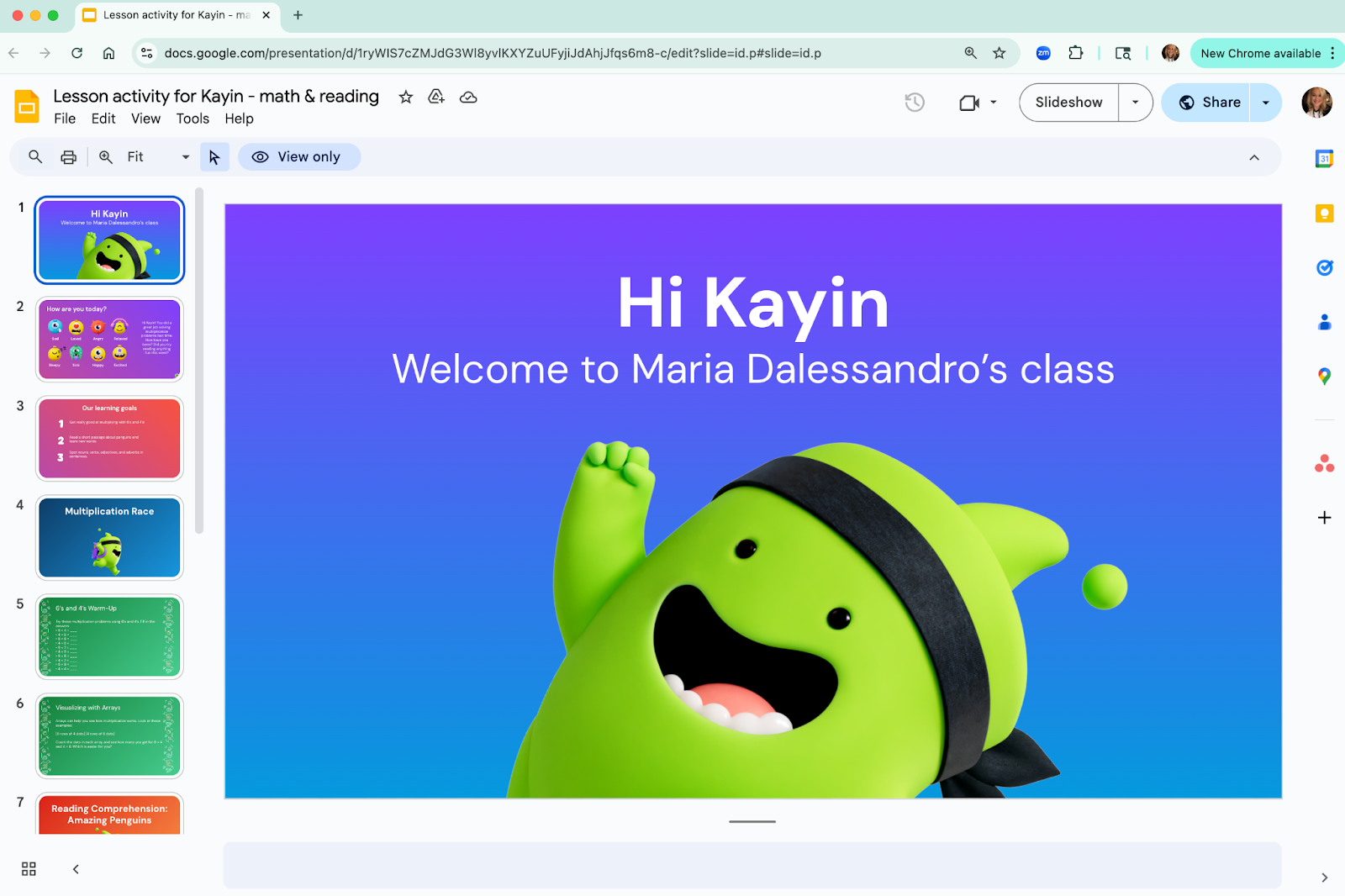Select slide 6 Visualizing with Arrays
The height and width of the screenshot is (896, 1345).
click(x=109, y=736)
